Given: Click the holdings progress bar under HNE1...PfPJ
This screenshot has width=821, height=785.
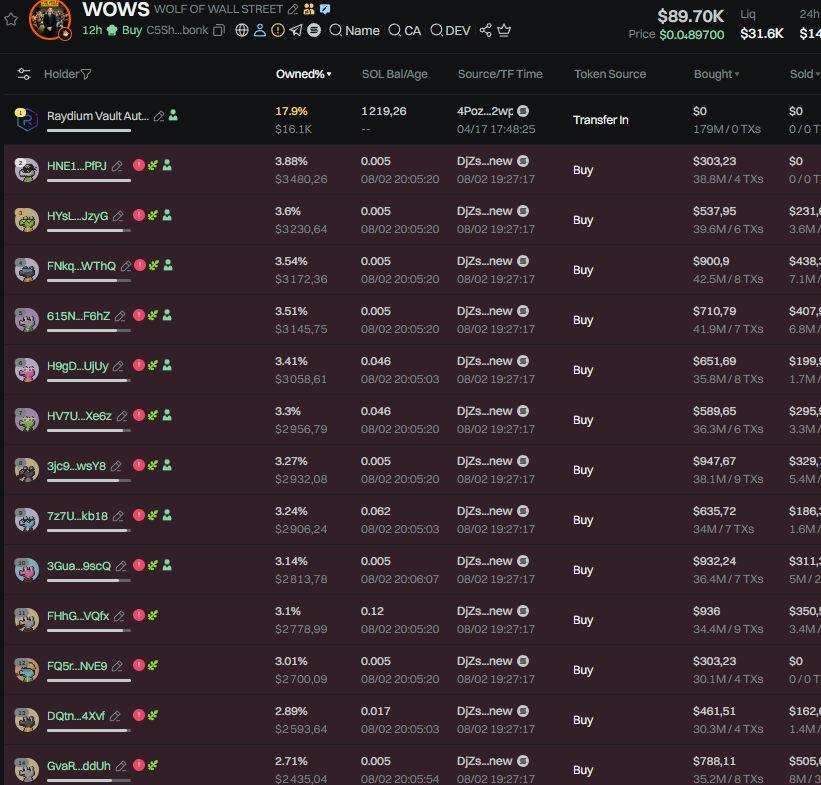Looking at the screenshot, I should pyautogui.click(x=88, y=181).
